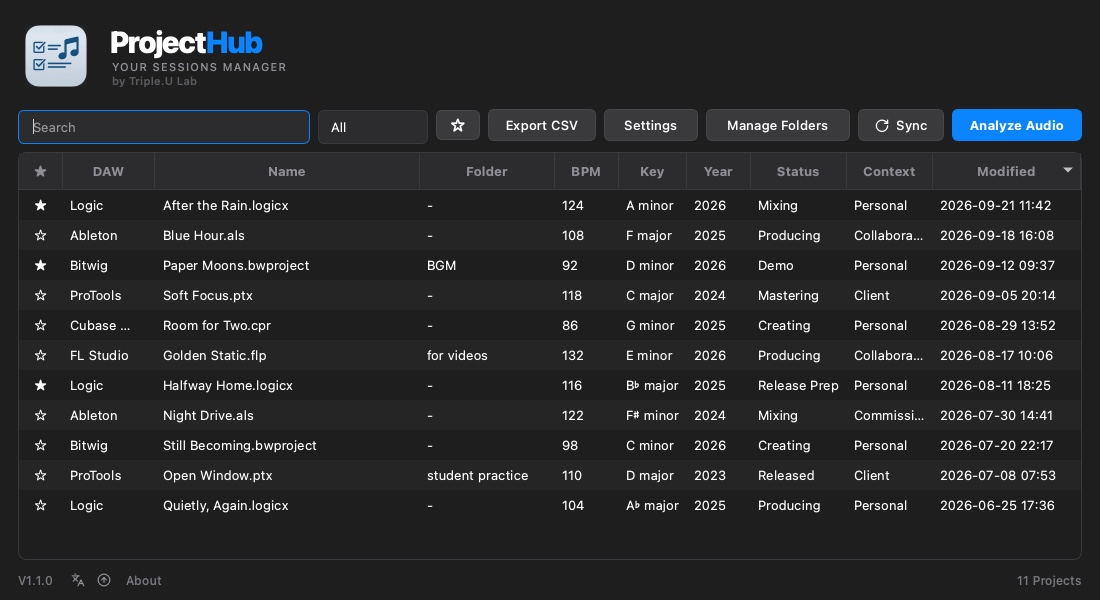Sort by the Year column header
This screenshot has height=600, width=1100.
[718, 171]
